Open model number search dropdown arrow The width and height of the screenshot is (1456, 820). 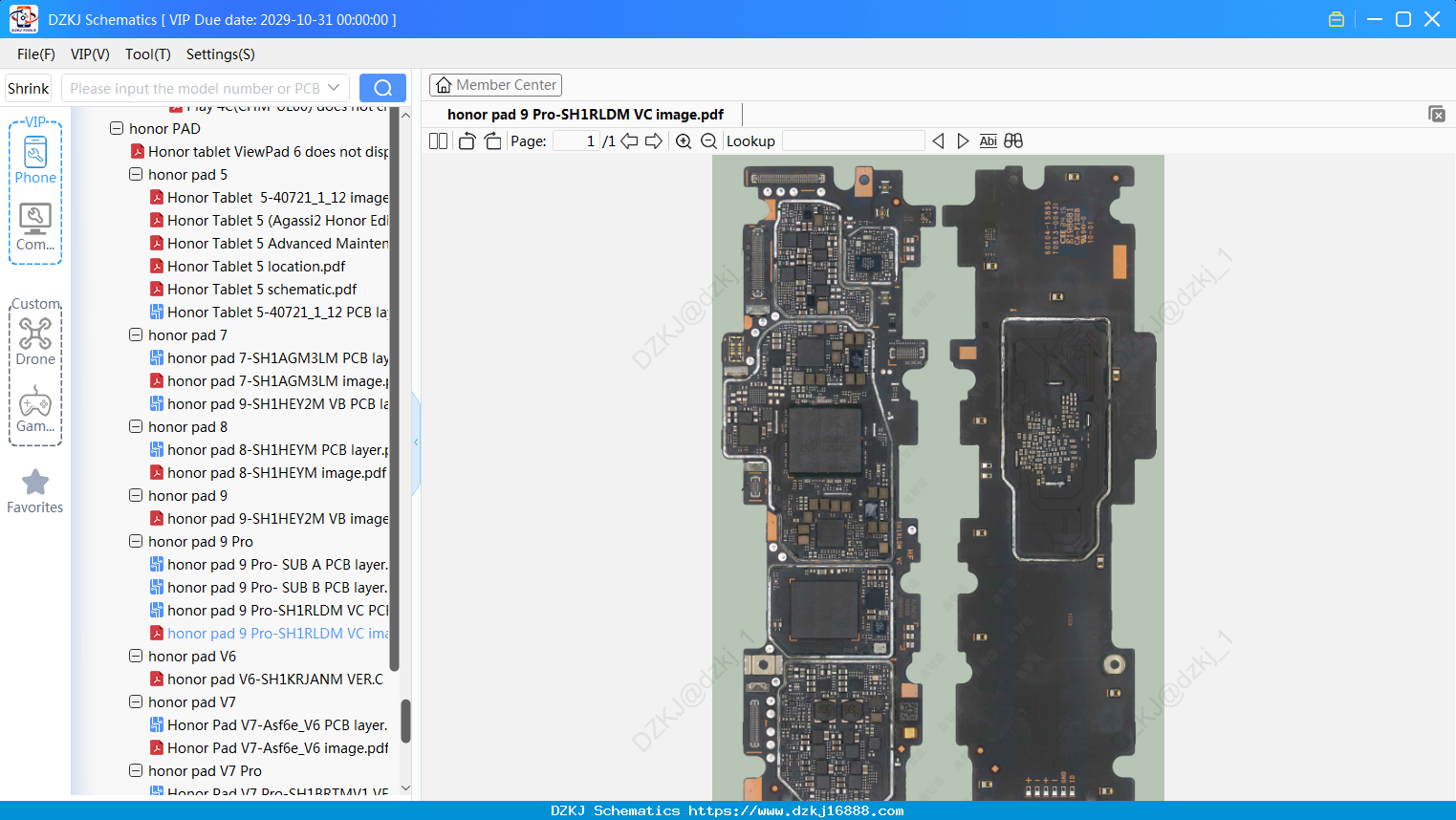pyautogui.click(x=334, y=88)
